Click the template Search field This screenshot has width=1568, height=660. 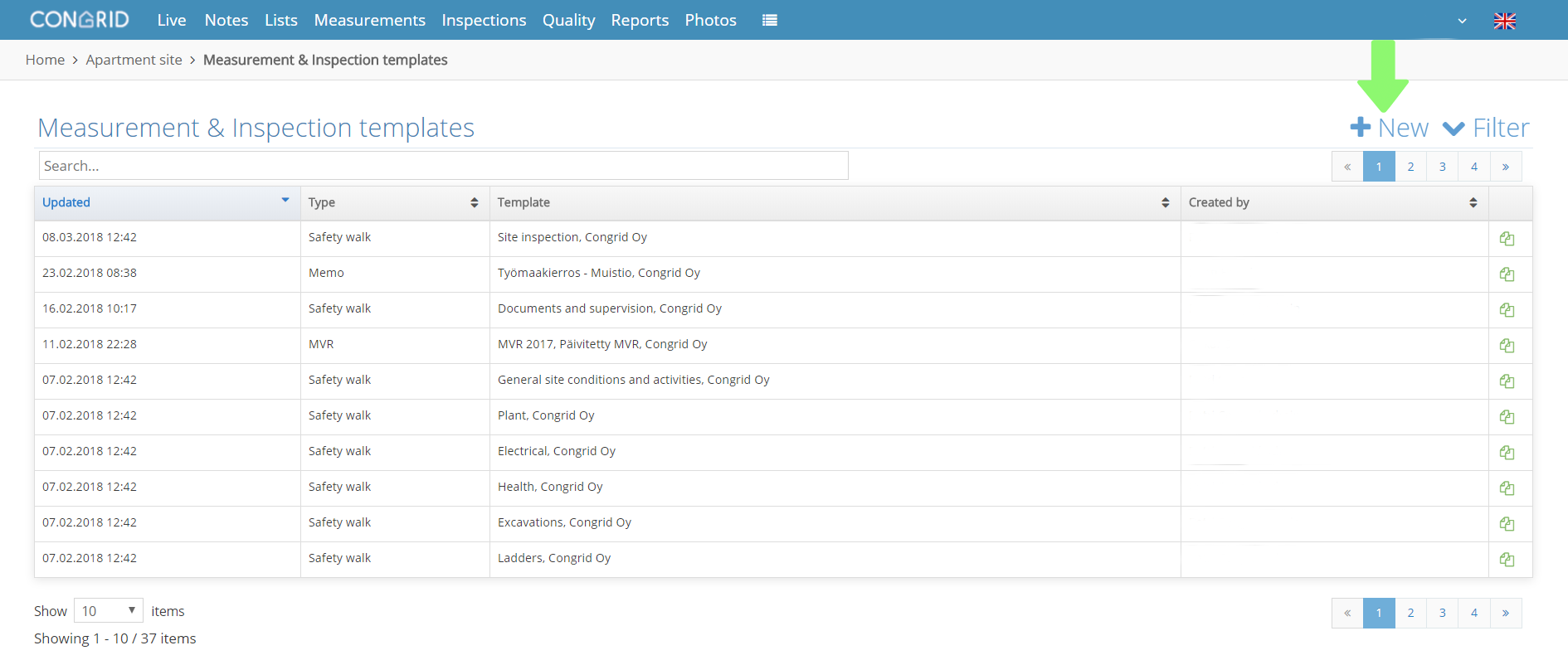[443, 166]
